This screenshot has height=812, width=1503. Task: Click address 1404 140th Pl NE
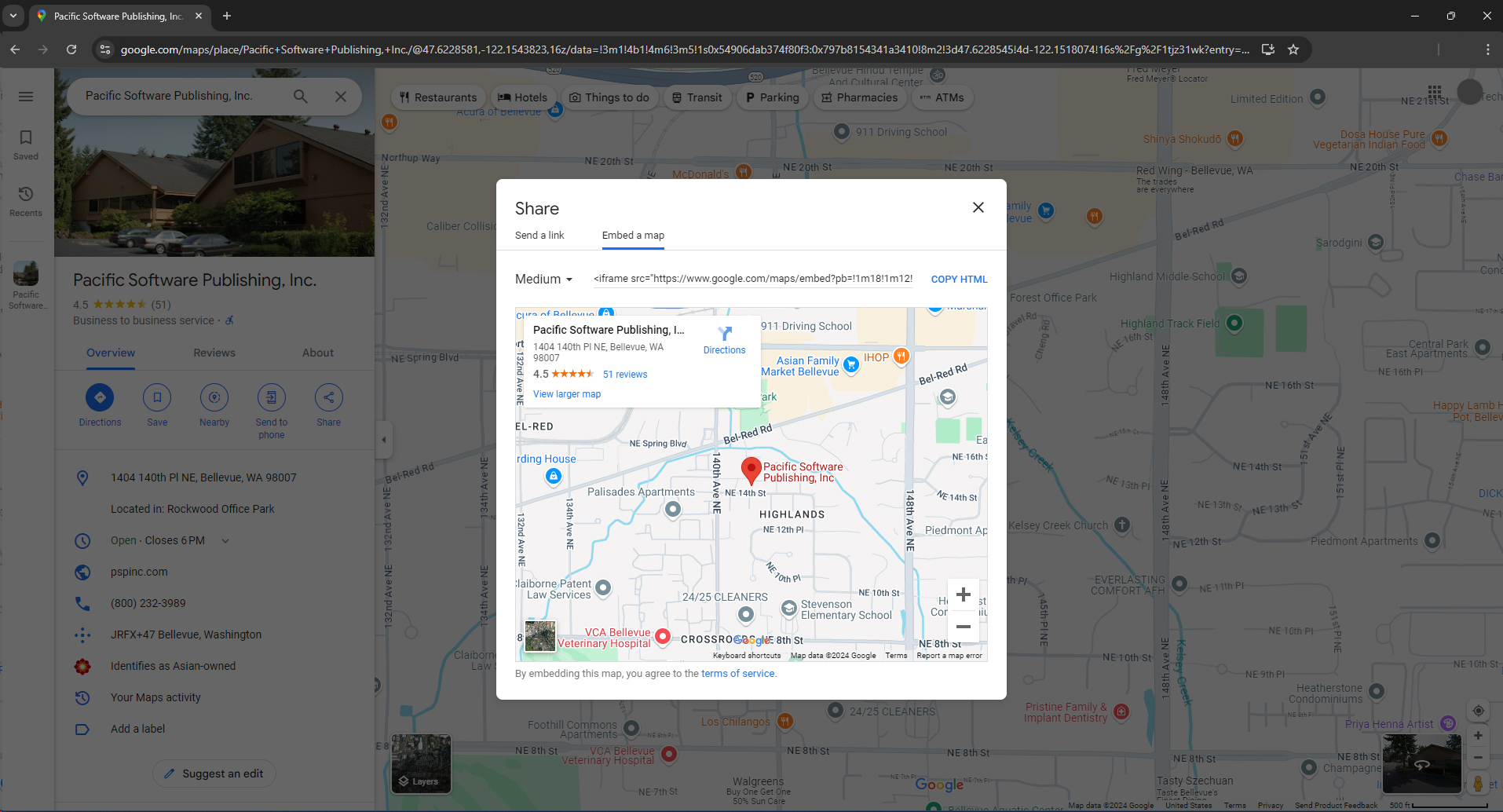pyautogui.click(x=203, y=477)
